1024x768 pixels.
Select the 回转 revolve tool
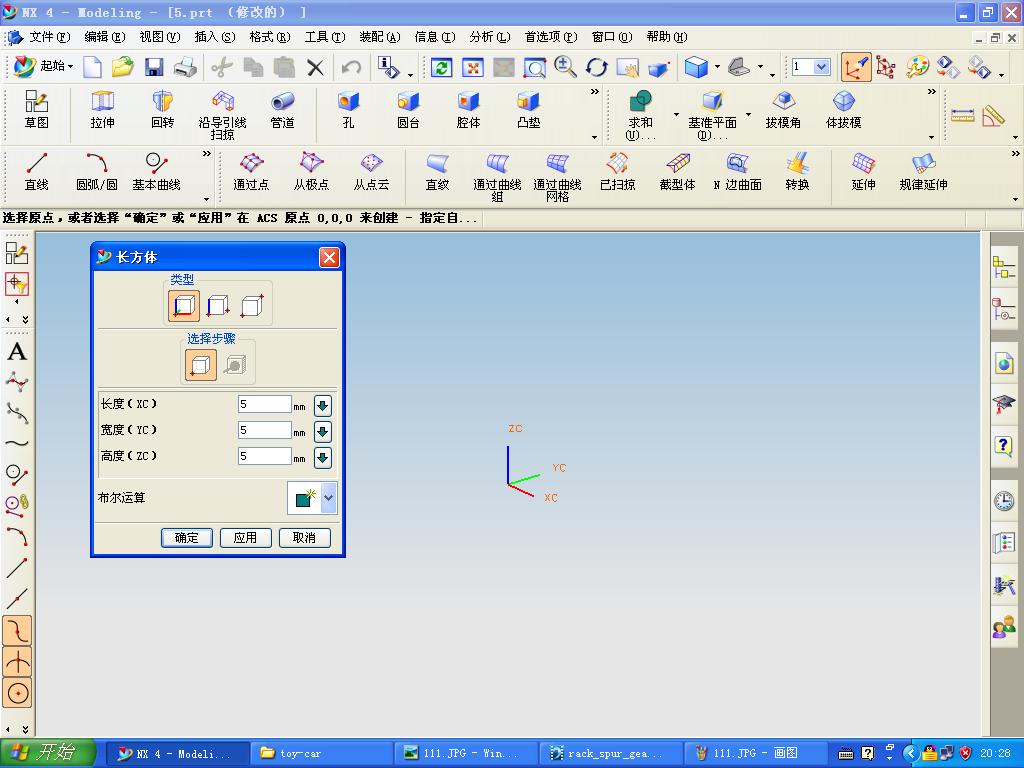(162, 110)
